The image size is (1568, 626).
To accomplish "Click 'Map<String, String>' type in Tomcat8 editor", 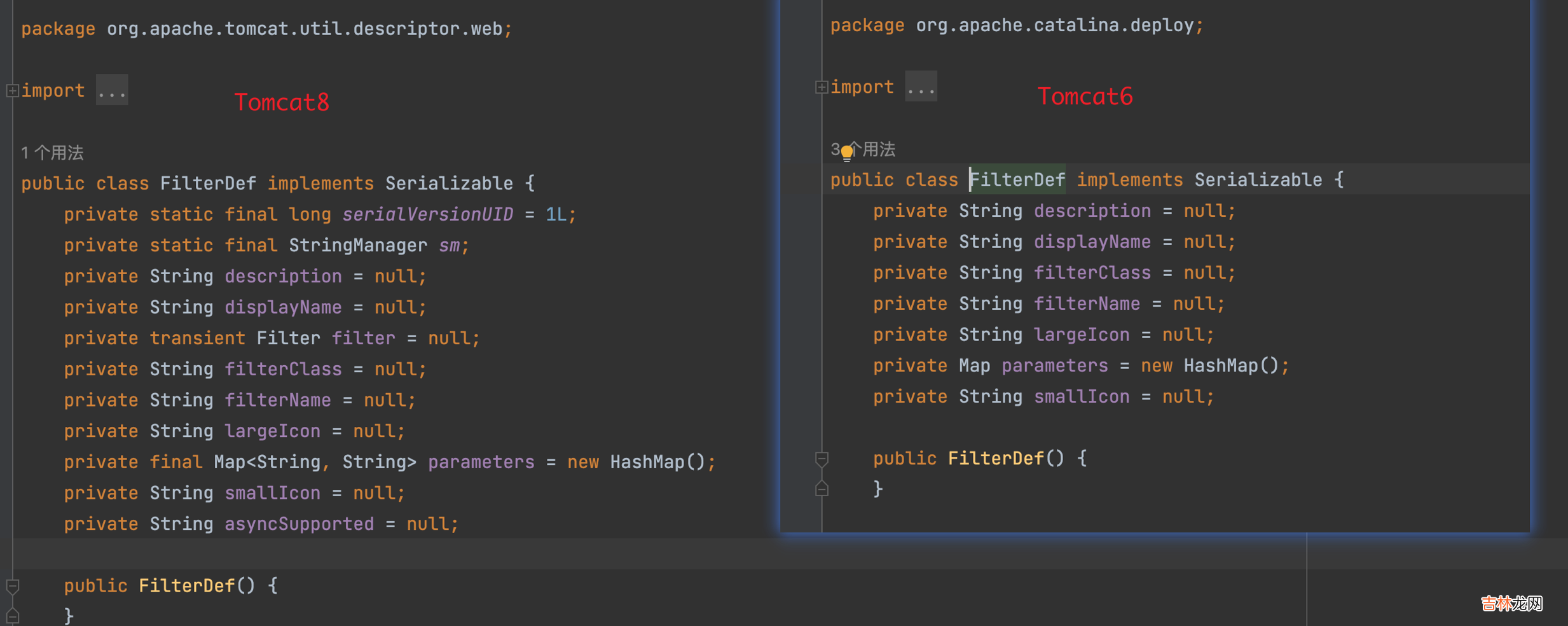I will [x=315, y=463].
